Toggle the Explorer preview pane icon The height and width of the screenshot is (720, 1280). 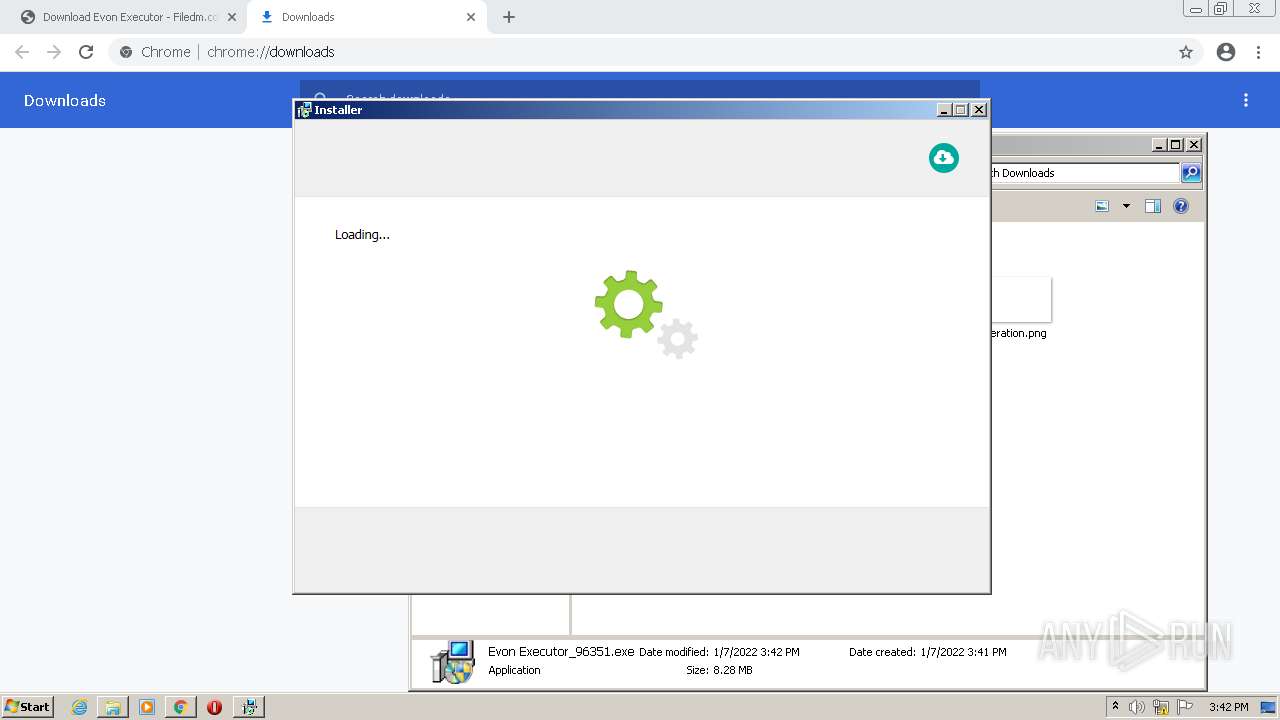click(x=1152, y=206)
